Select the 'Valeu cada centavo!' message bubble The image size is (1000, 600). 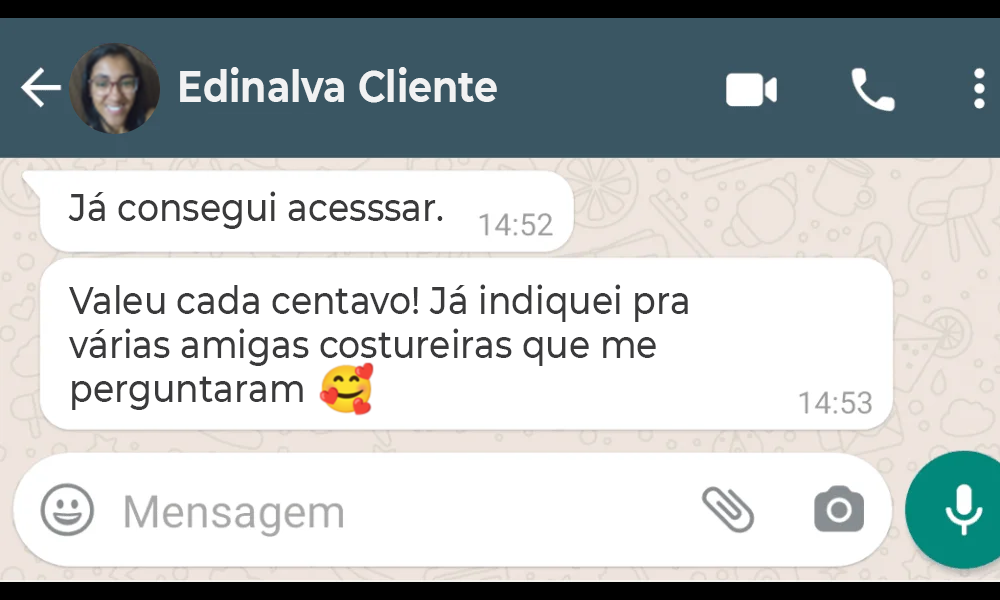pyautogui.click(x=466, y=344)
